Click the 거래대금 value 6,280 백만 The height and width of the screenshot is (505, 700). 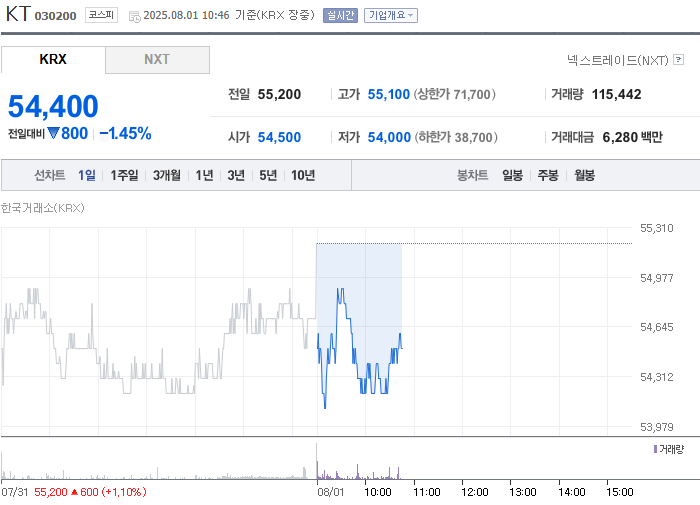(632, 137)
